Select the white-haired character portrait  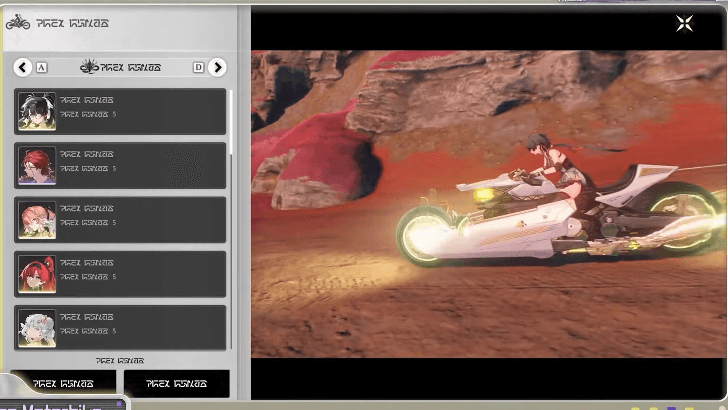pyautogui.click(x=37, y=327)
